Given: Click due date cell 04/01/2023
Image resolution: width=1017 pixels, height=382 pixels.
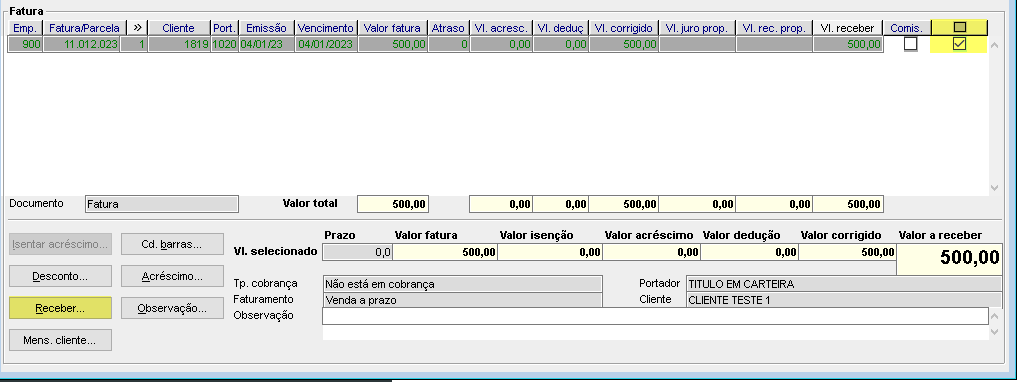Looking at the screenshot, I should [326, 44].
